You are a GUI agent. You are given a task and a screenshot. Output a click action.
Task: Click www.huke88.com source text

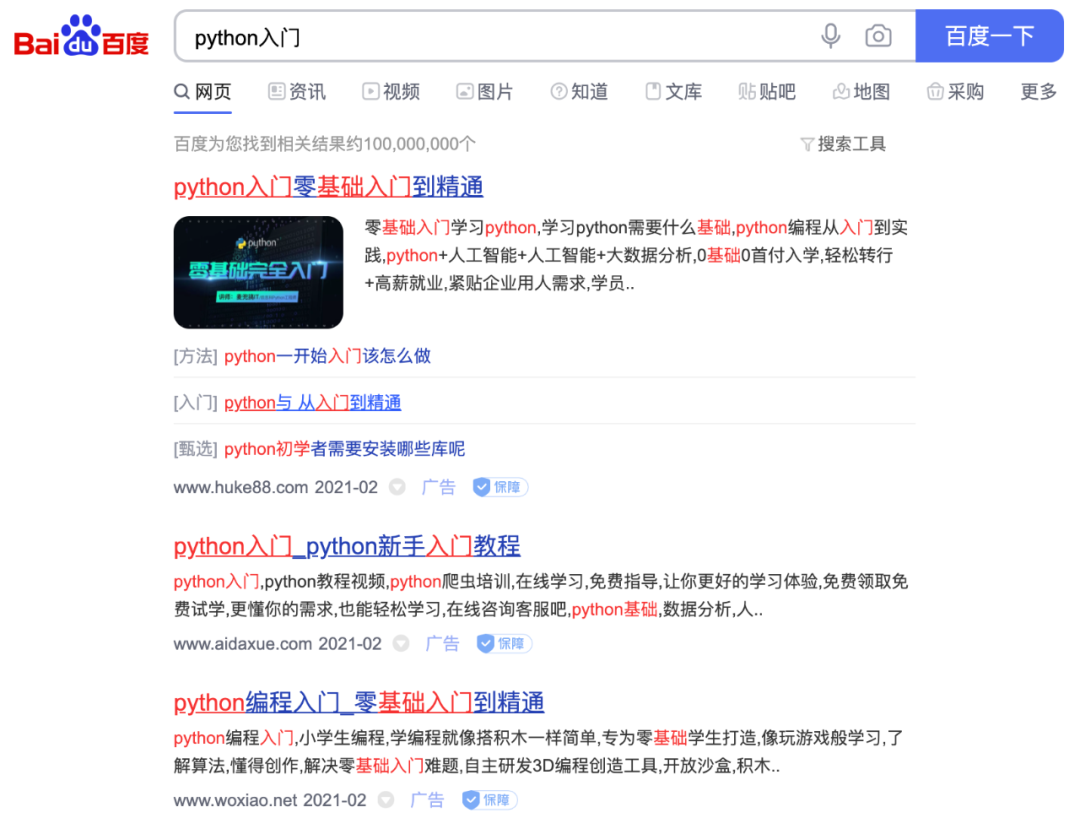click(240, 487)
